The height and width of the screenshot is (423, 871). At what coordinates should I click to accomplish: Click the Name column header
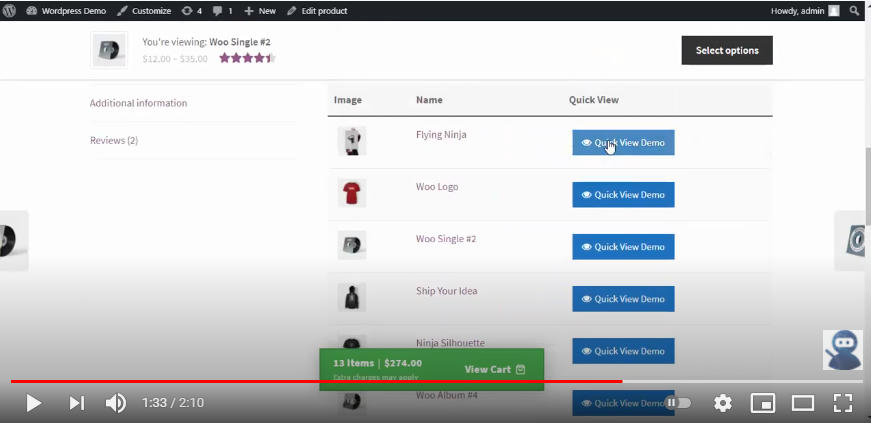coord(429,100)
